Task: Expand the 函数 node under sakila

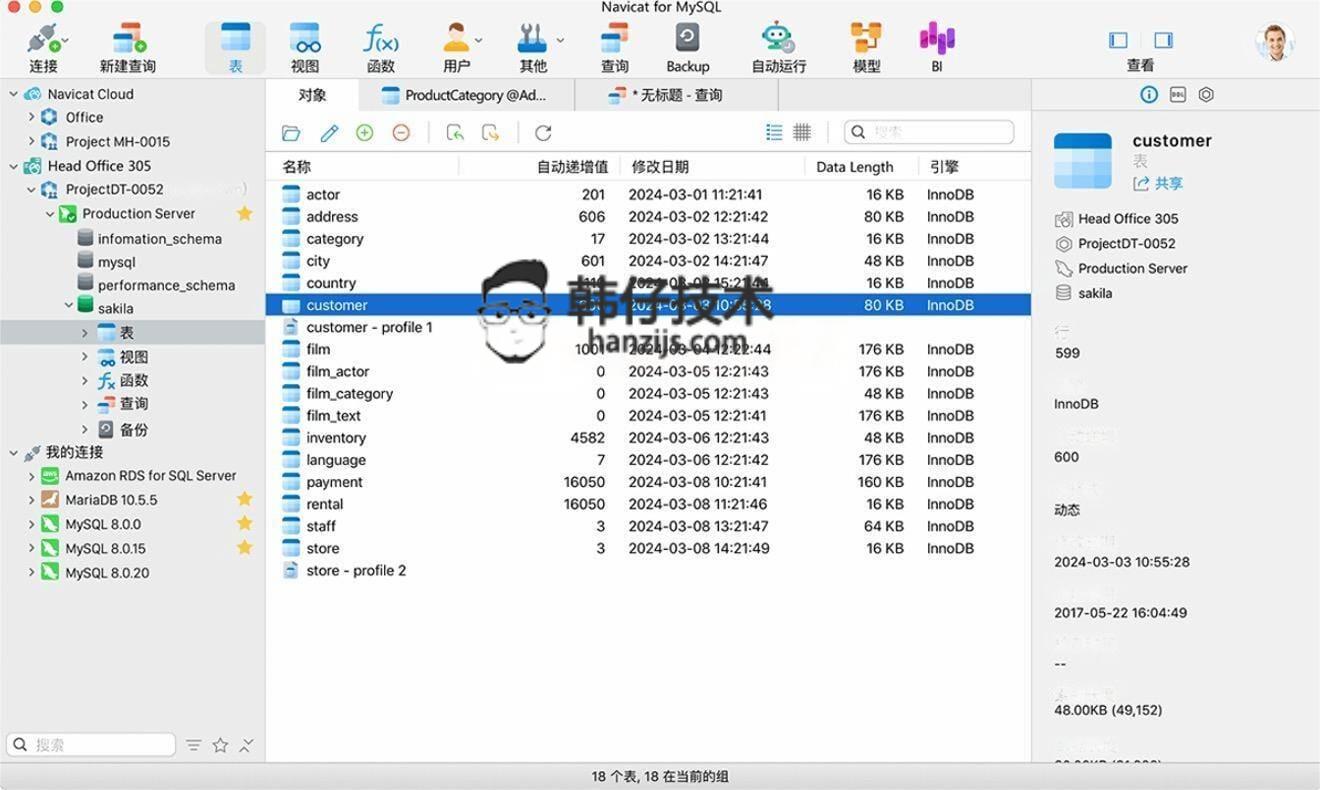Action: coord(85,381)
